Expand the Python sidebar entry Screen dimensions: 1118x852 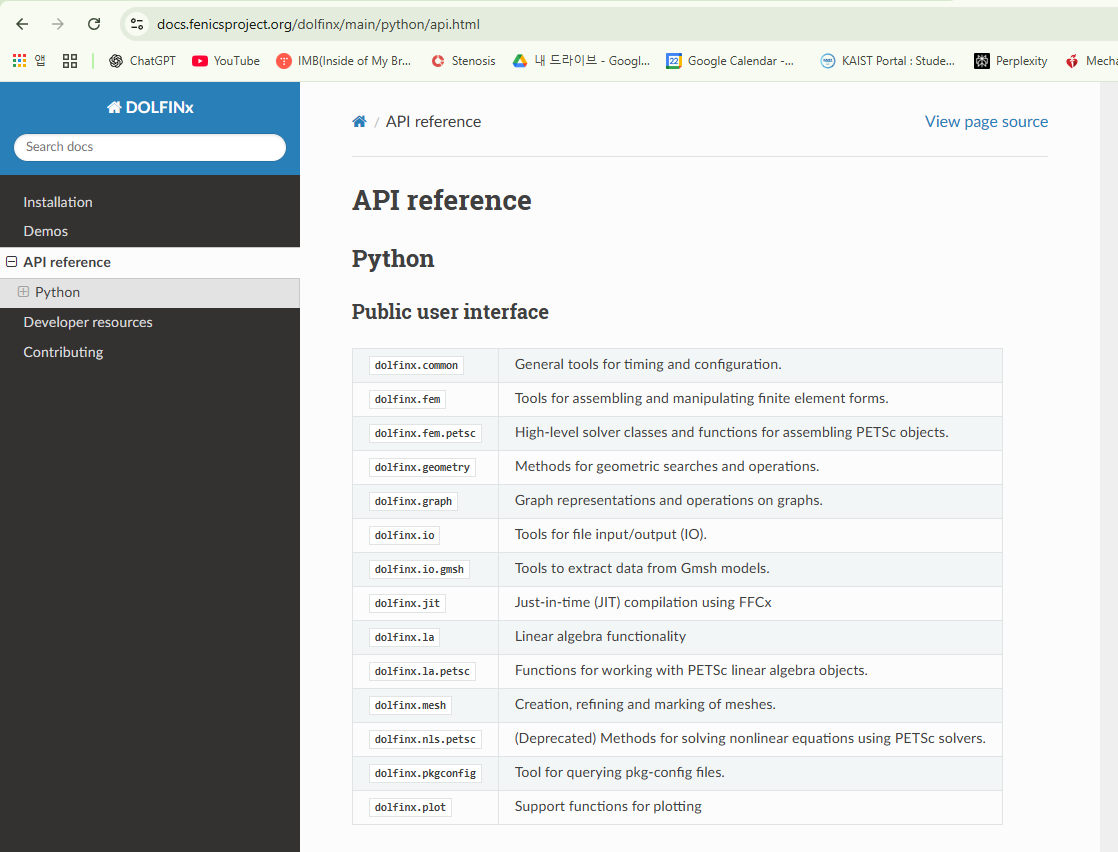(x=24, y=292)
